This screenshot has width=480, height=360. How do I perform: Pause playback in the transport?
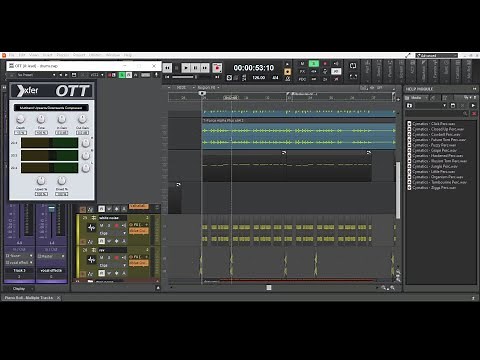coord(195,68)
